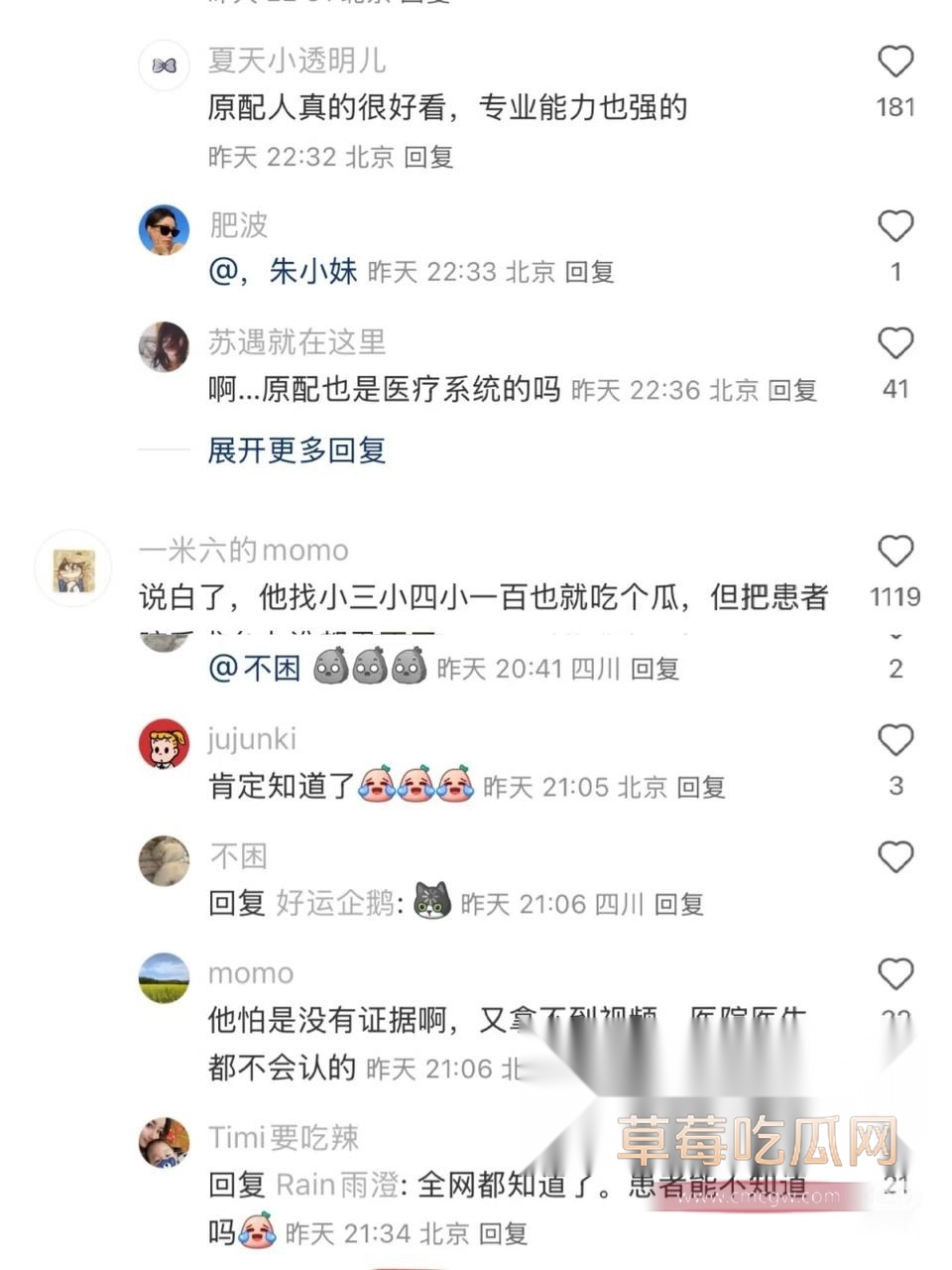952x1270 pixels.
Task: Open Timi要吃辣's profile avatar
Action: click(x=164, y=1142)
